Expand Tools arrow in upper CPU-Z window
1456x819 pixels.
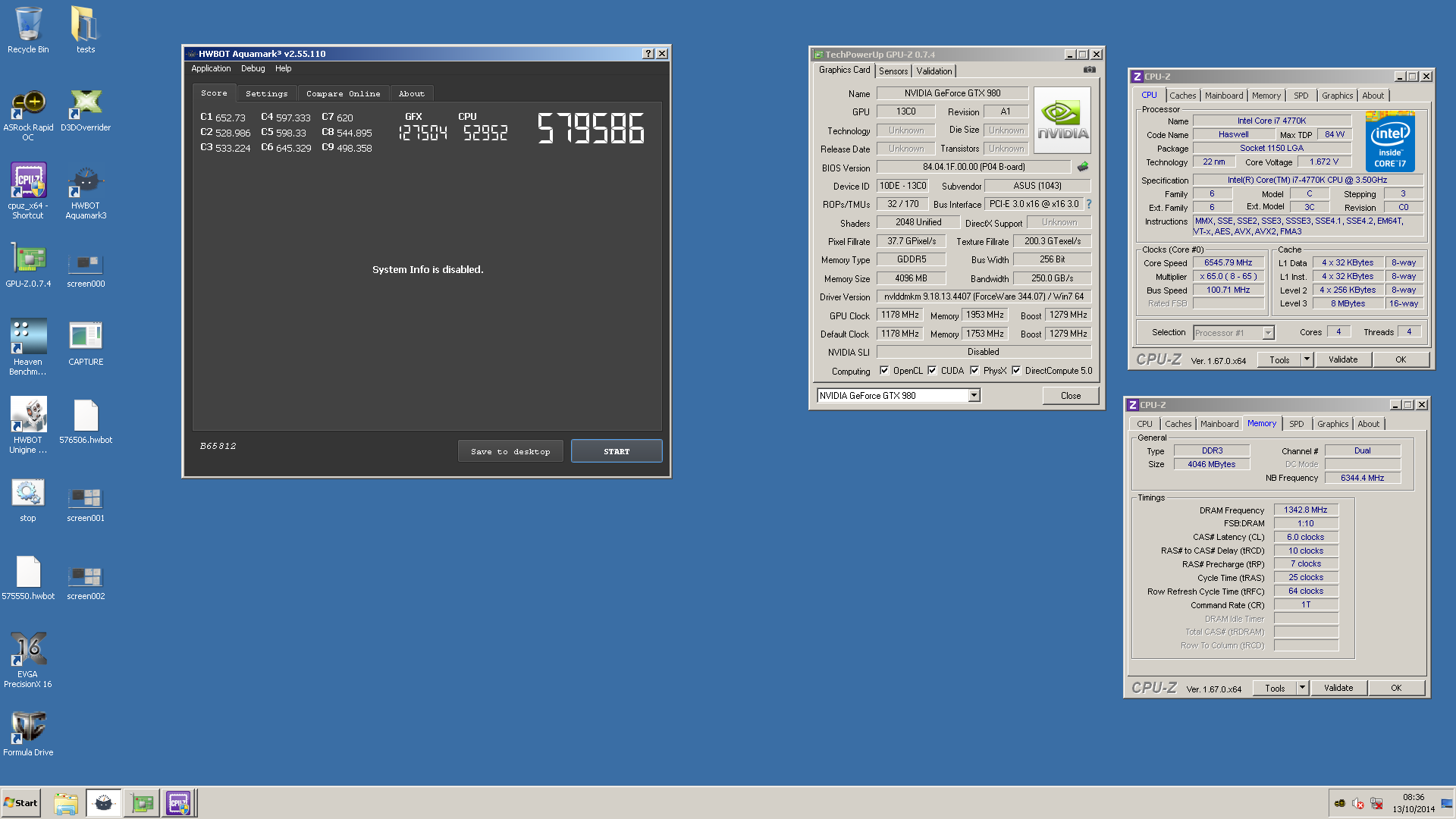pyautogui.click(x=1307, y=359)
